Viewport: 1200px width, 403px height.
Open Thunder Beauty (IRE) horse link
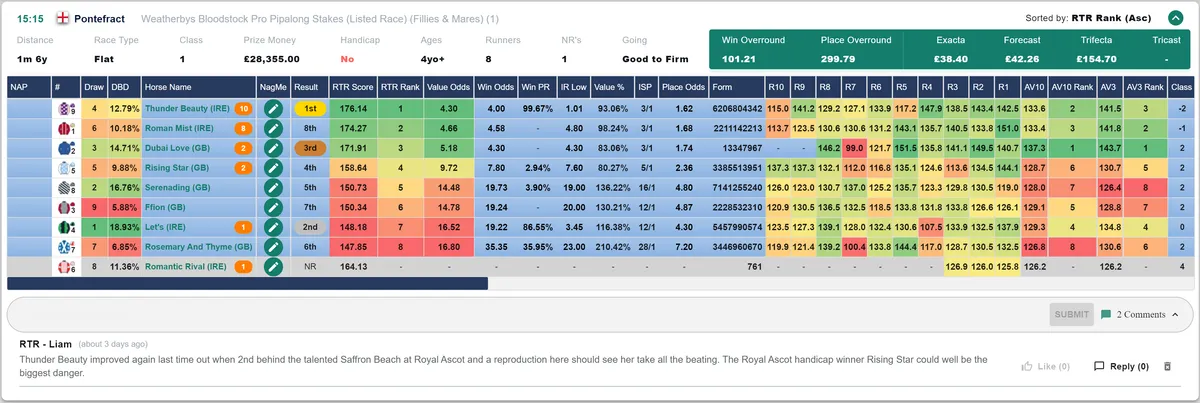click(x=187, y=108)
